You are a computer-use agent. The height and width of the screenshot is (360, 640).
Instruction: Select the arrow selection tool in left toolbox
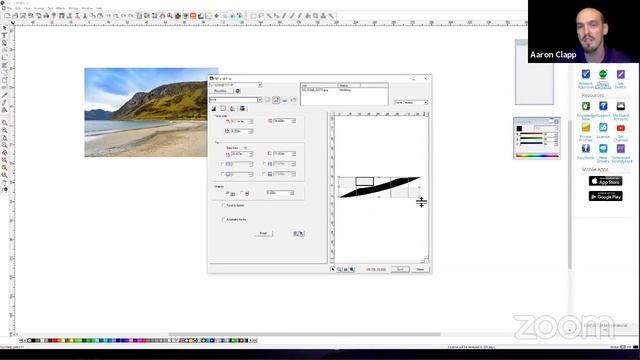(4, 28)
